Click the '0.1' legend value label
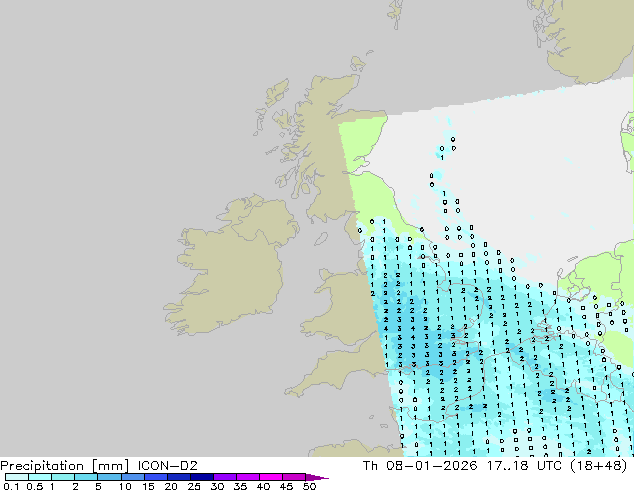This screenshot has height=490, width=634. coord(11,486)
